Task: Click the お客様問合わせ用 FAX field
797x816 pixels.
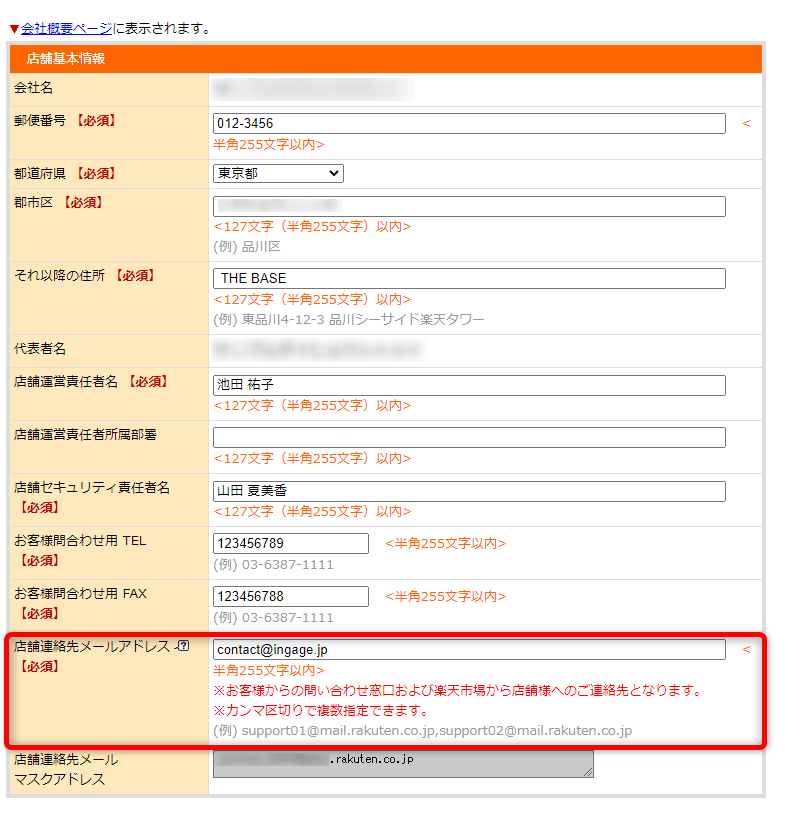Action: pos(290,596)
